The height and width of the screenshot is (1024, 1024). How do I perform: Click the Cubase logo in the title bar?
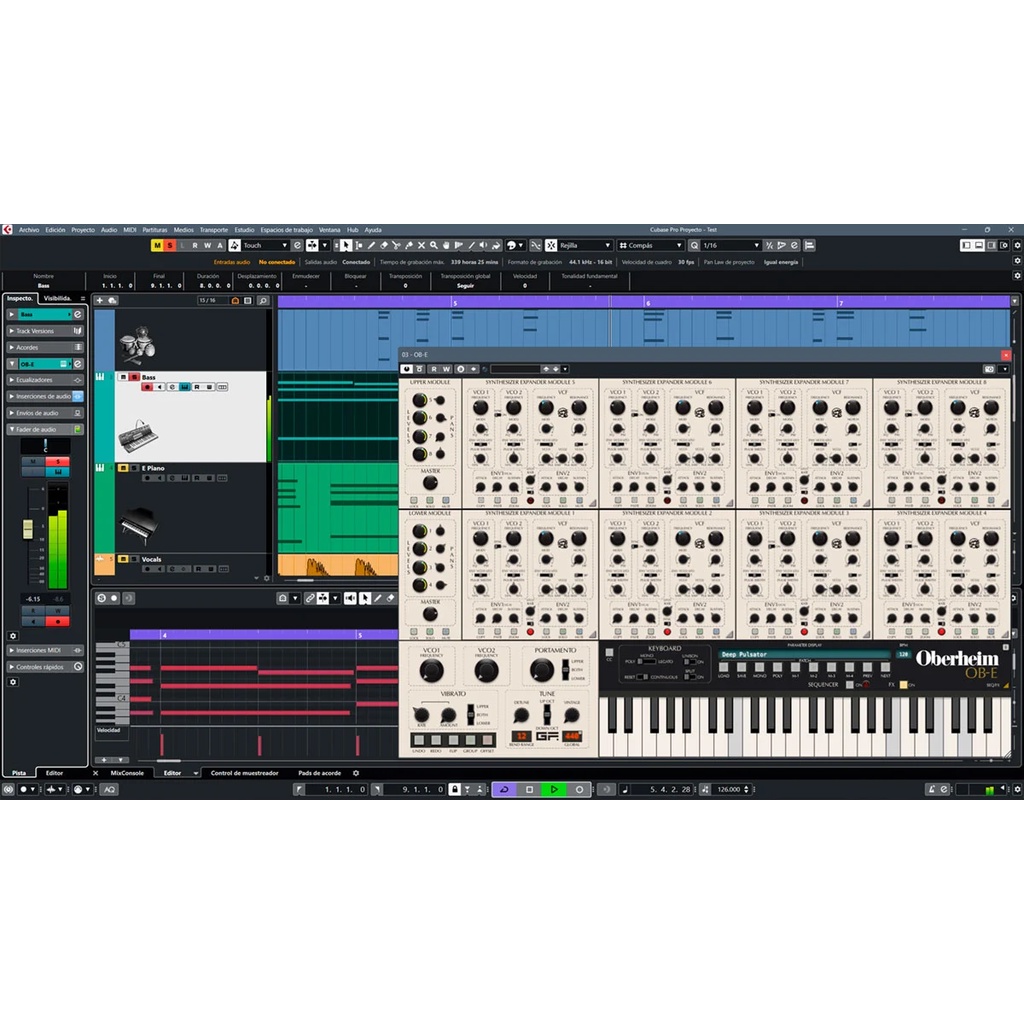click(x=7, y=230)
